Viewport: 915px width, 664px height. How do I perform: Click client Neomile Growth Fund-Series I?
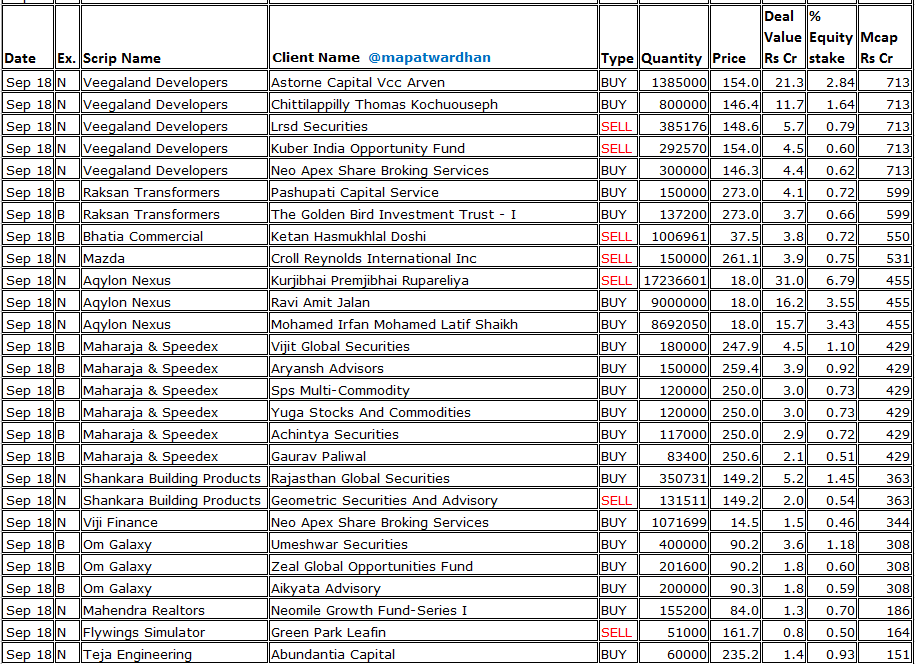click(369, 610)
